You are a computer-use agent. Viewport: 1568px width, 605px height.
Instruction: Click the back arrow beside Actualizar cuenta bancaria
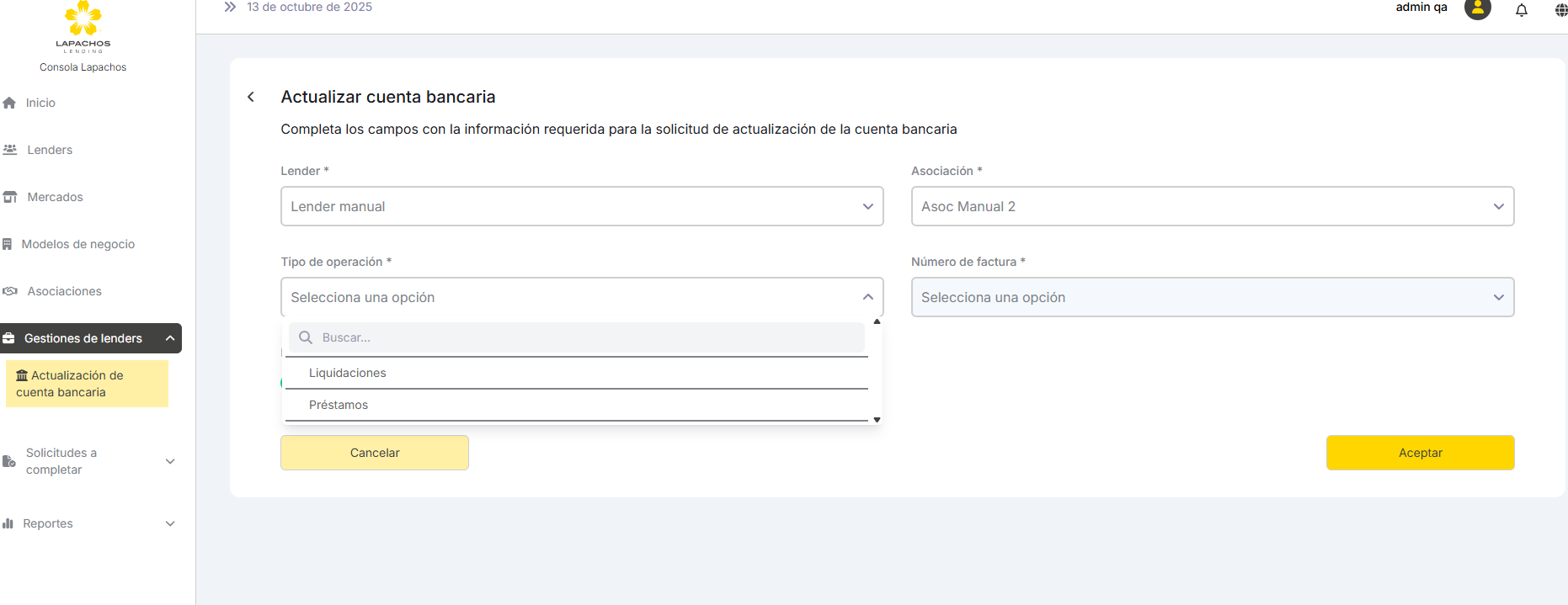point(251,97)
